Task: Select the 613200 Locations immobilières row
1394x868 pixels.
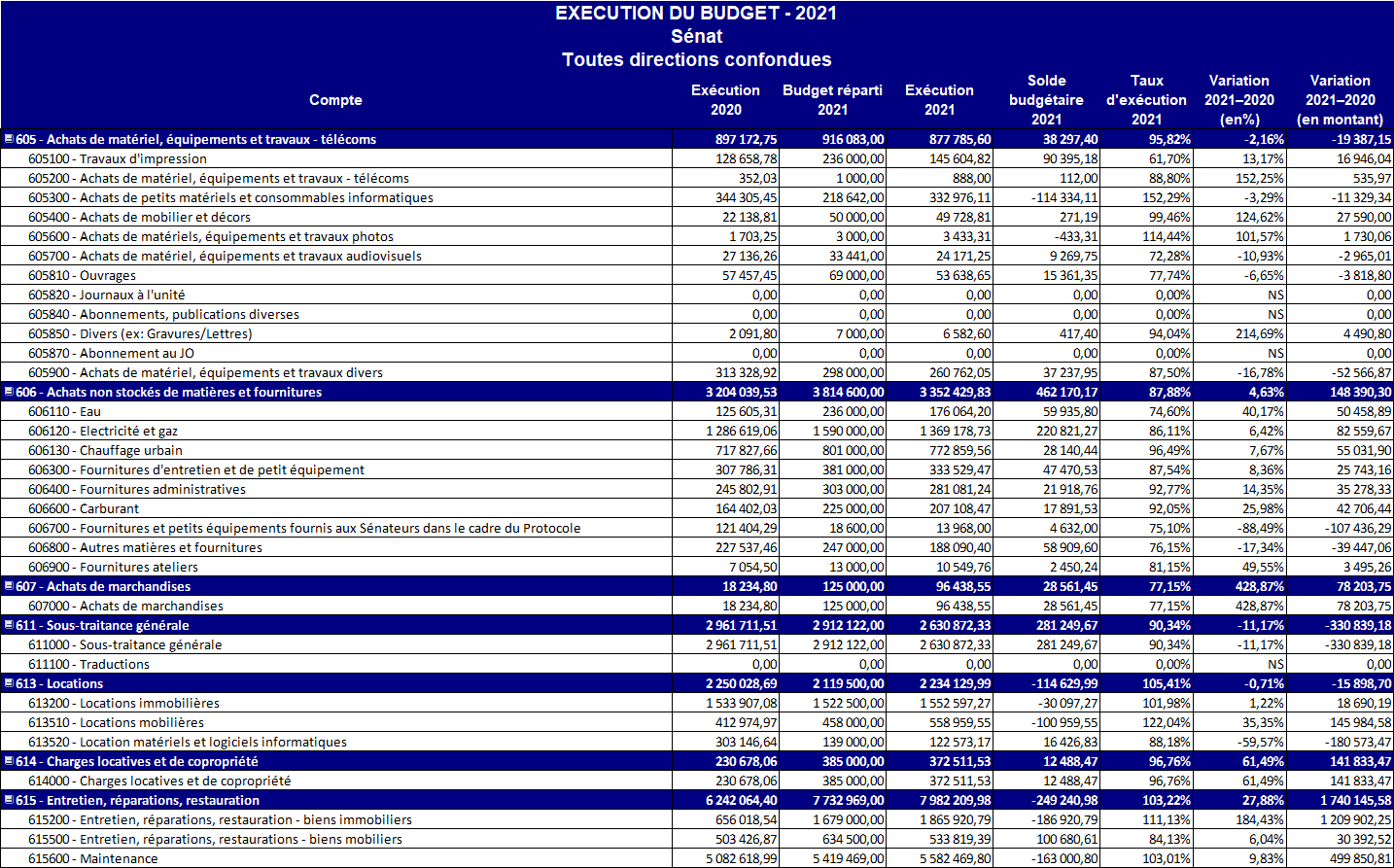Action: (x=123, y=703)
